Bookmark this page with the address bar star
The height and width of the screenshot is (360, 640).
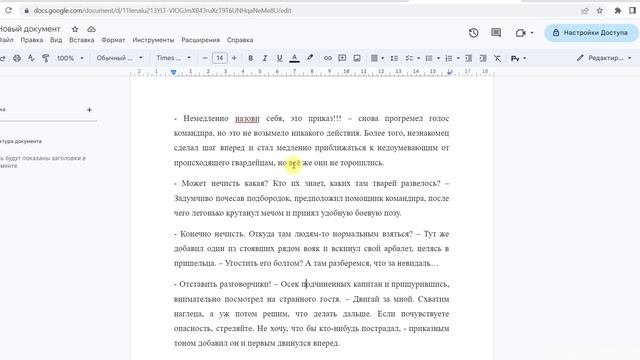pos(600,11)
